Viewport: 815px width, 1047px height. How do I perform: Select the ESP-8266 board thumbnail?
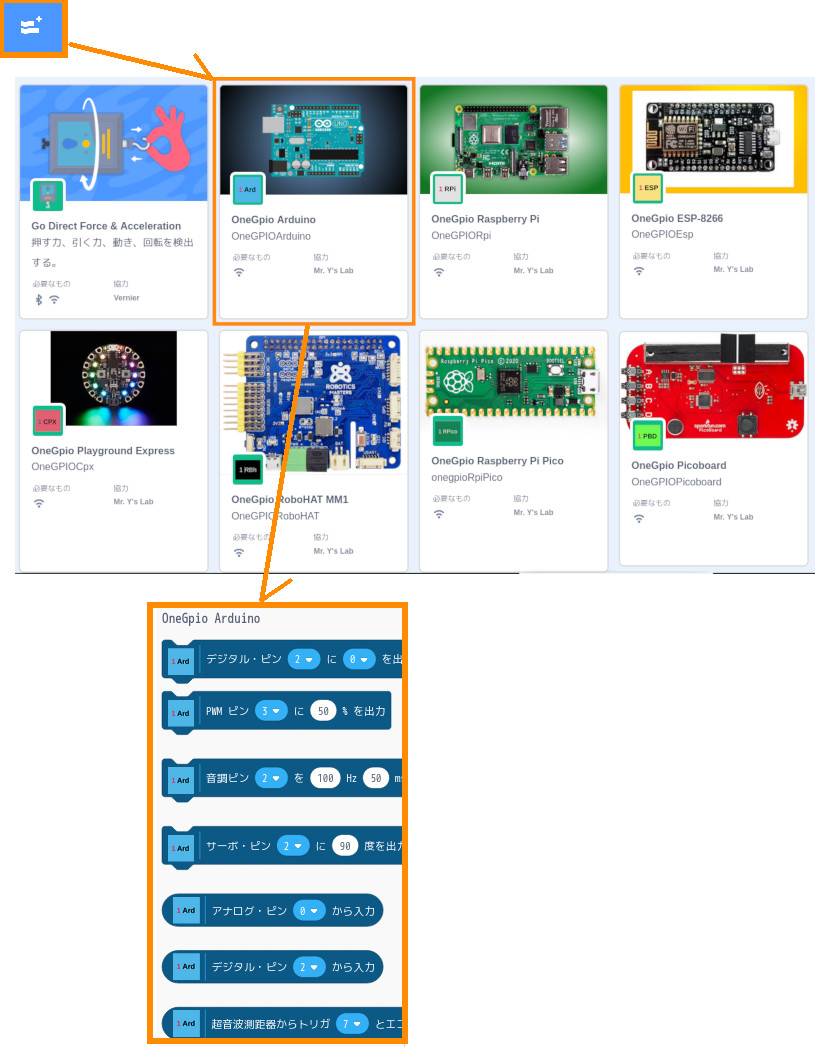[714, 138]
